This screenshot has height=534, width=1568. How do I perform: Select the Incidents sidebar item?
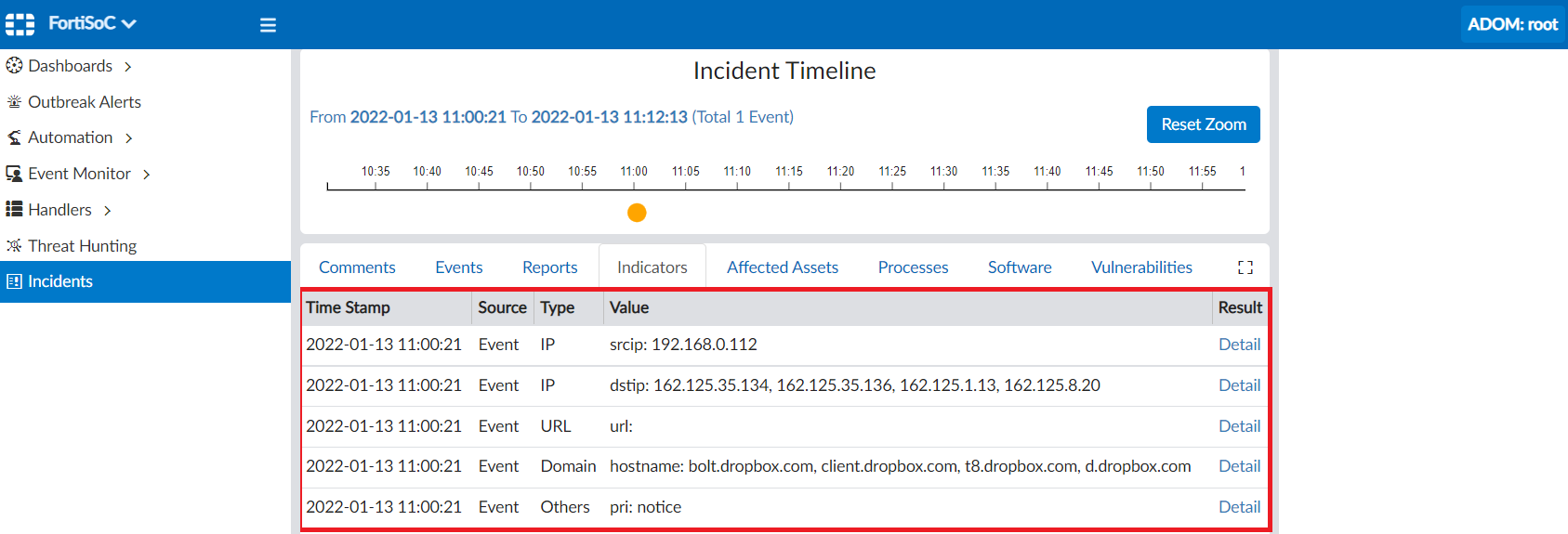point(60,281)
